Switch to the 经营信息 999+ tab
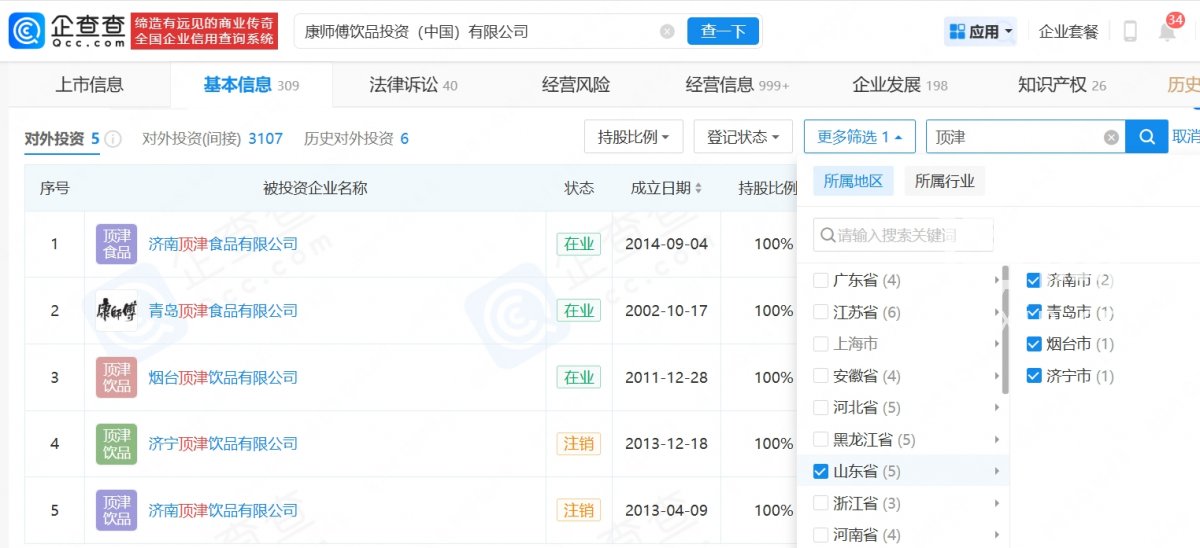Image resolution: width=1200 pixels, height=548 pixels. [737, 85]
